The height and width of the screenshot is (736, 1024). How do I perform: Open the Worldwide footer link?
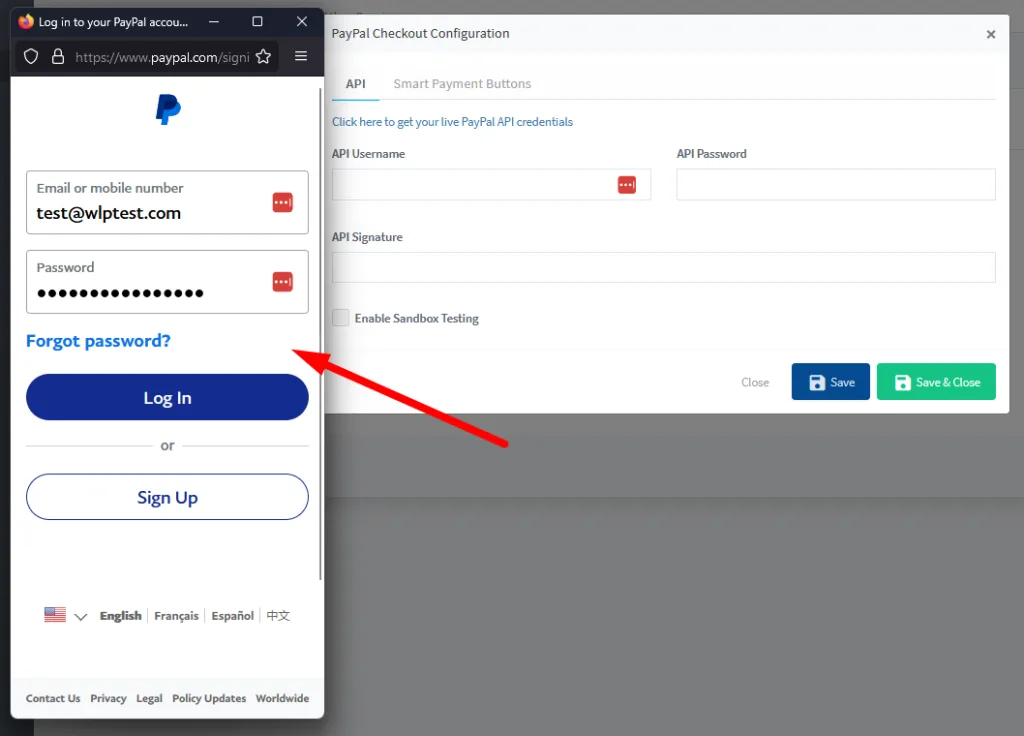tap(282, 698)
